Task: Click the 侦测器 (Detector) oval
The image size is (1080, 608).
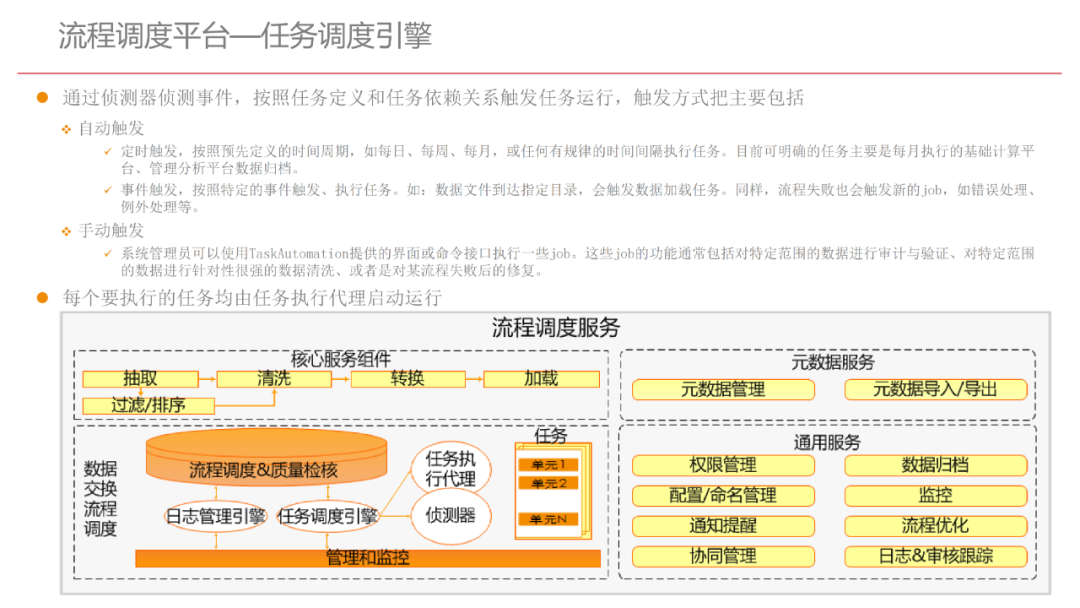Action: pyautogui.click(x=451, y=517)
